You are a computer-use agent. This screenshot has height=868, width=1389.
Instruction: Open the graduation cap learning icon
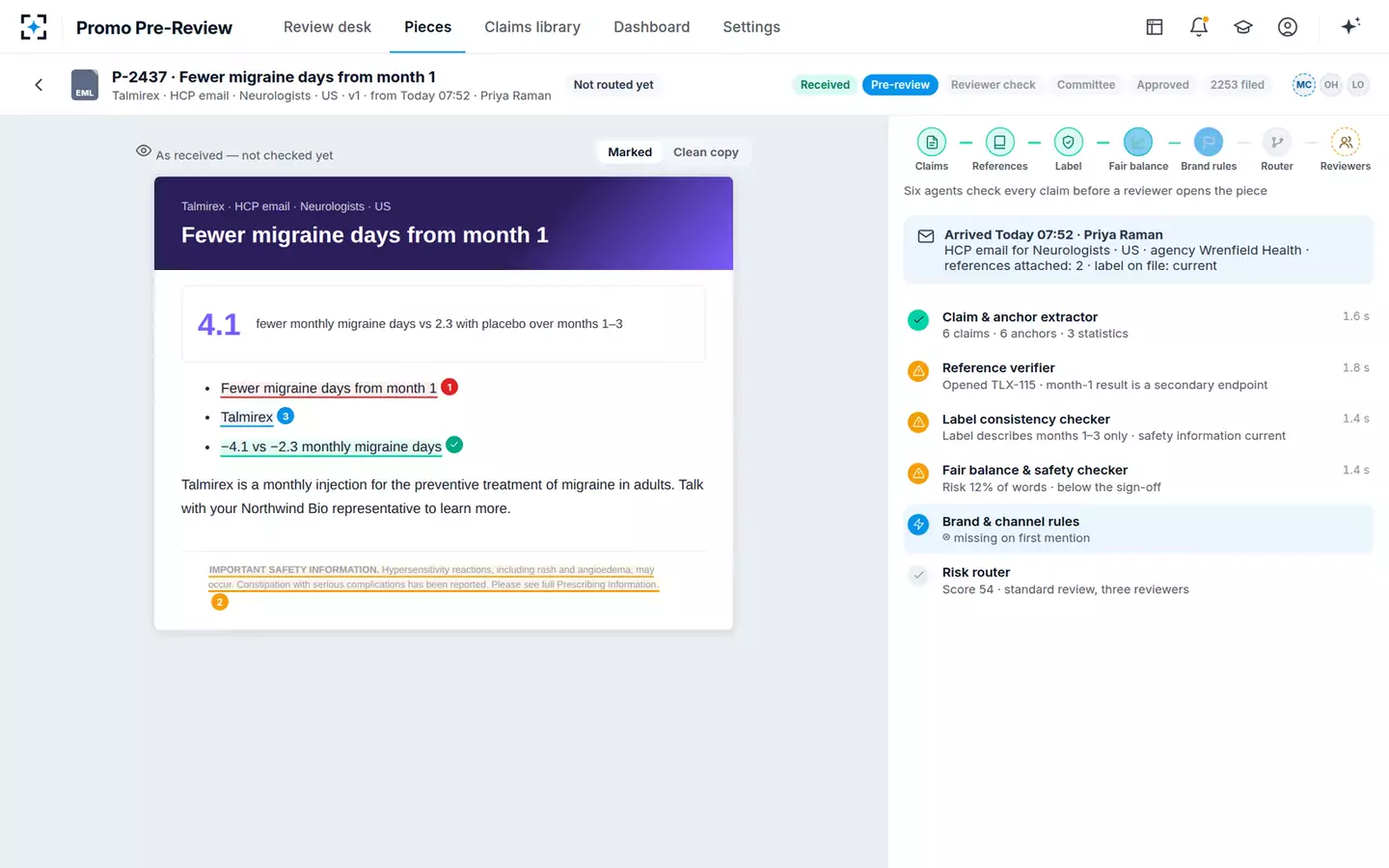[1243, 27]
